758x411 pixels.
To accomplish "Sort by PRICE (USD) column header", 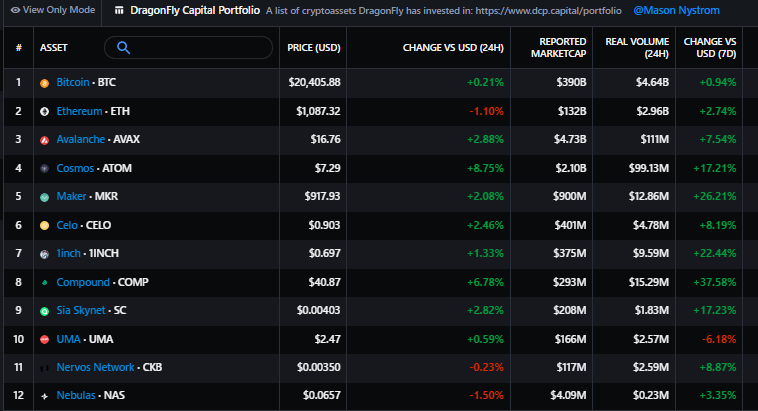I will (314, 47).
